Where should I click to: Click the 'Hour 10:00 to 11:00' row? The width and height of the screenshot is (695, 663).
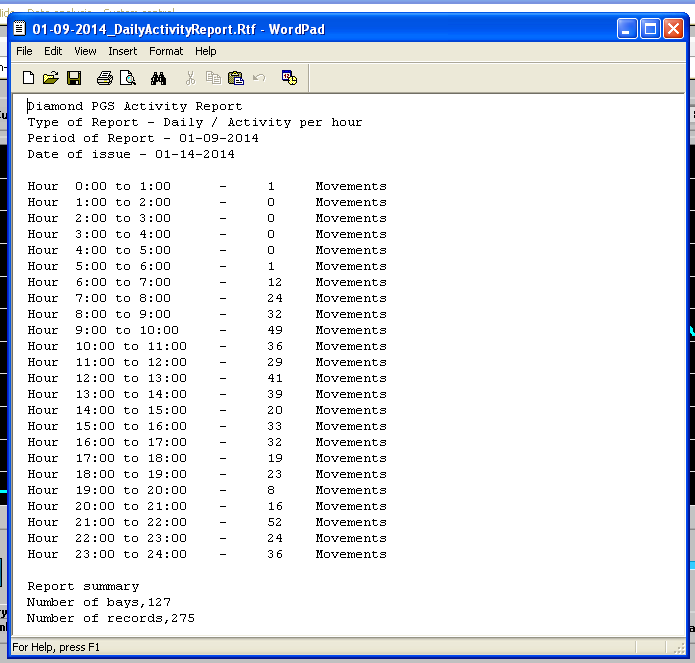click(207, 346)
